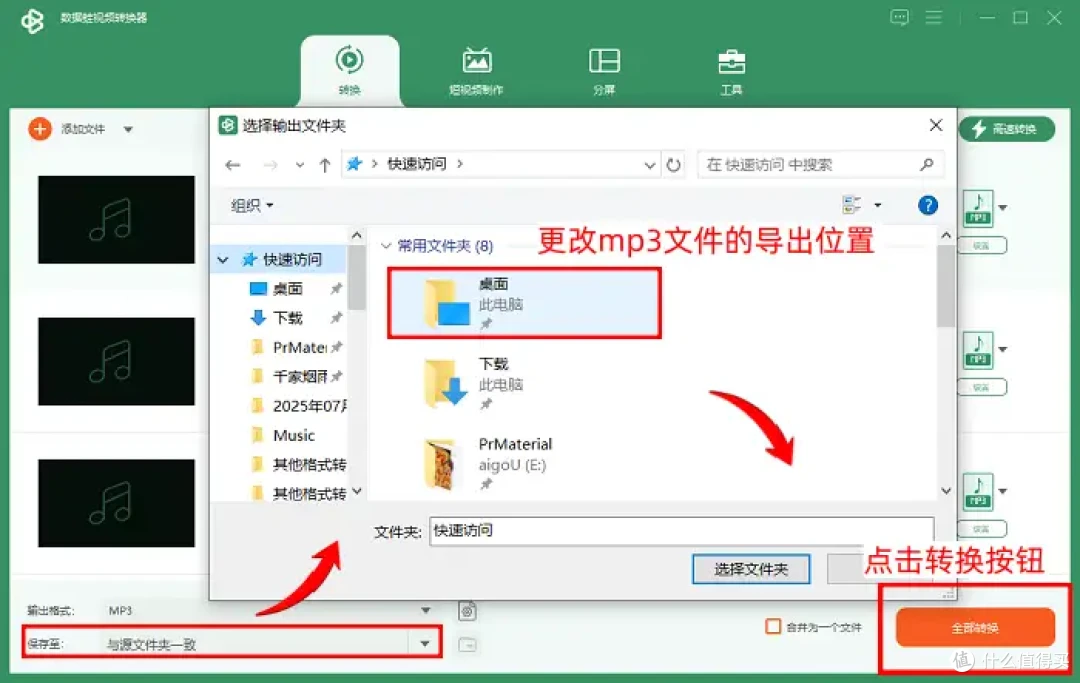Select 千家烟雨 folder in navigation tree
The width and height of the screenshot is (1080, 683).
pyautogui.click(x=298, y=377)
